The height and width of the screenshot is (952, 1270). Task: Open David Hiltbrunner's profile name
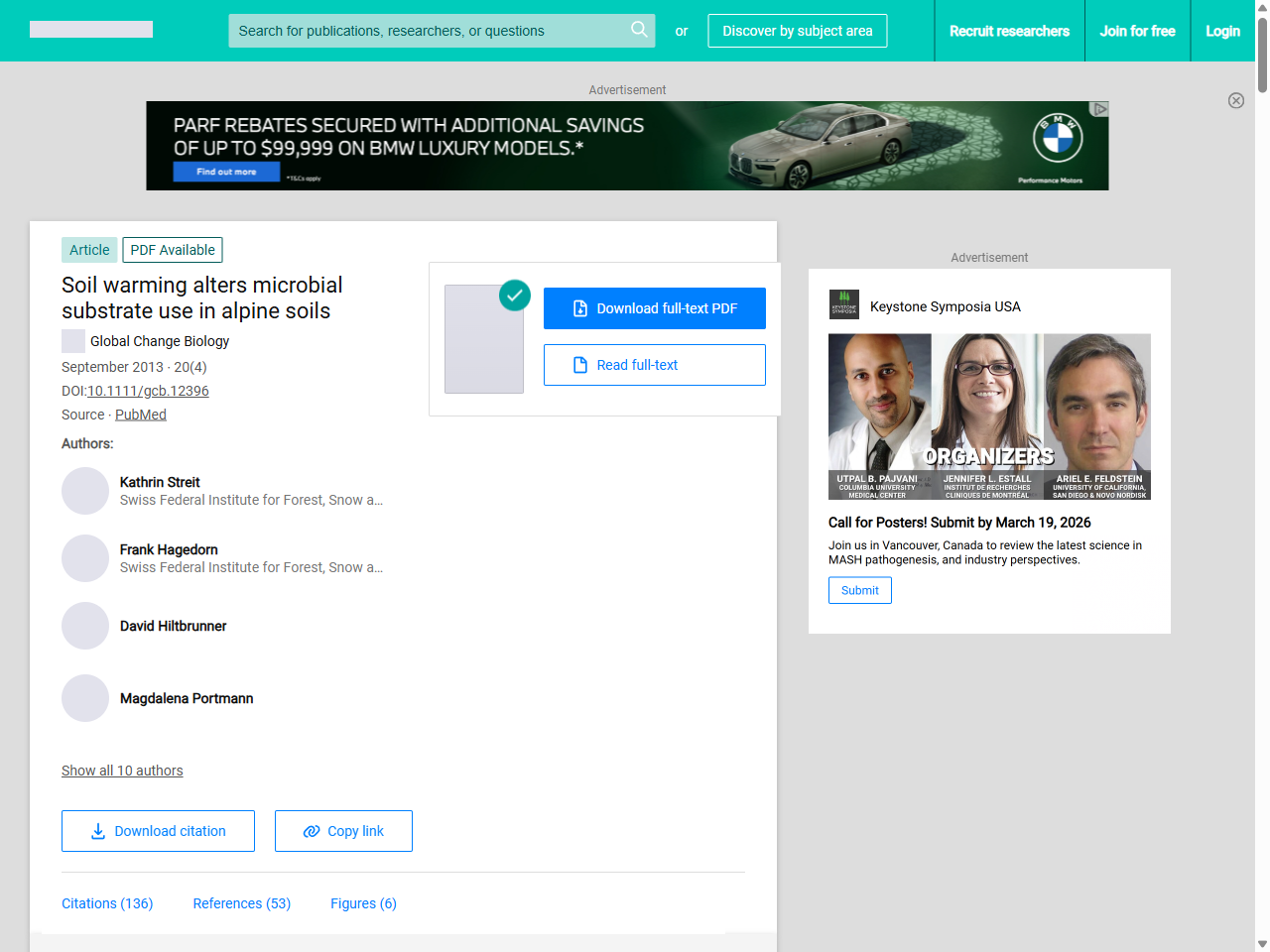coord(173,626)
